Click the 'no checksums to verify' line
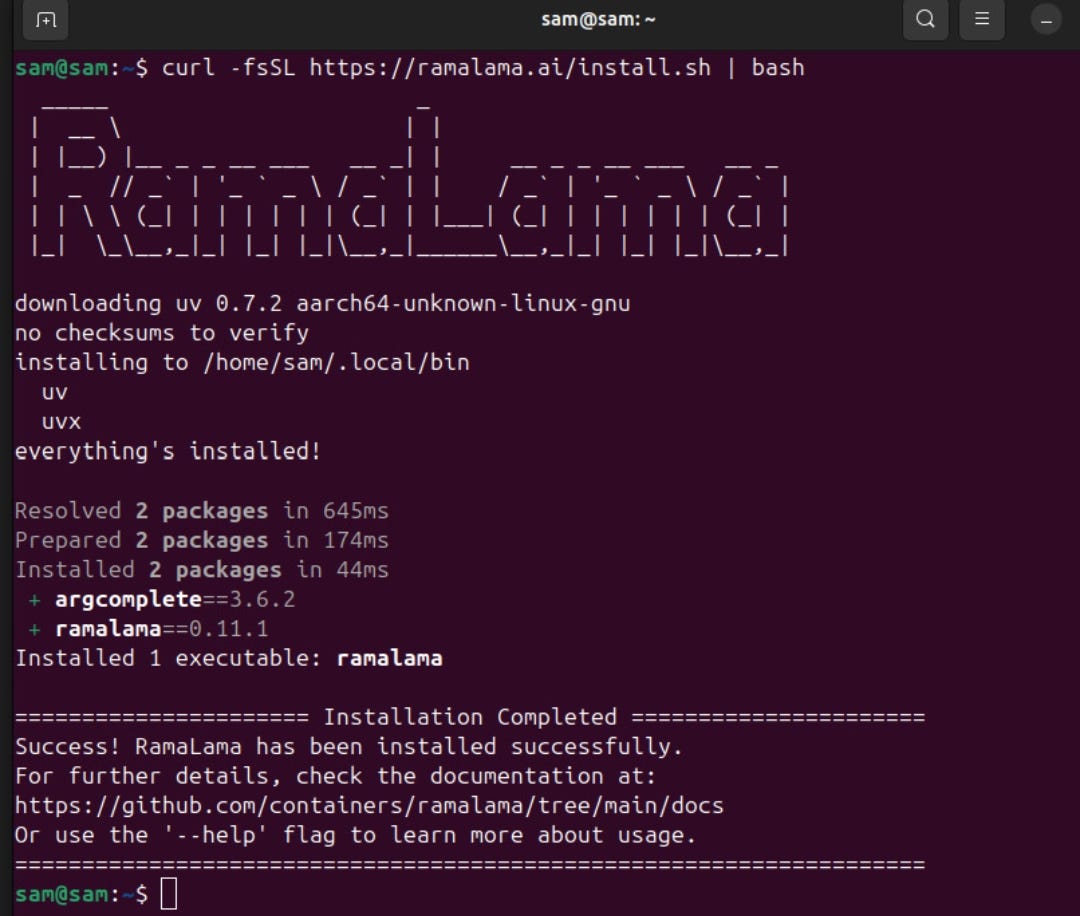 point(162,333)
